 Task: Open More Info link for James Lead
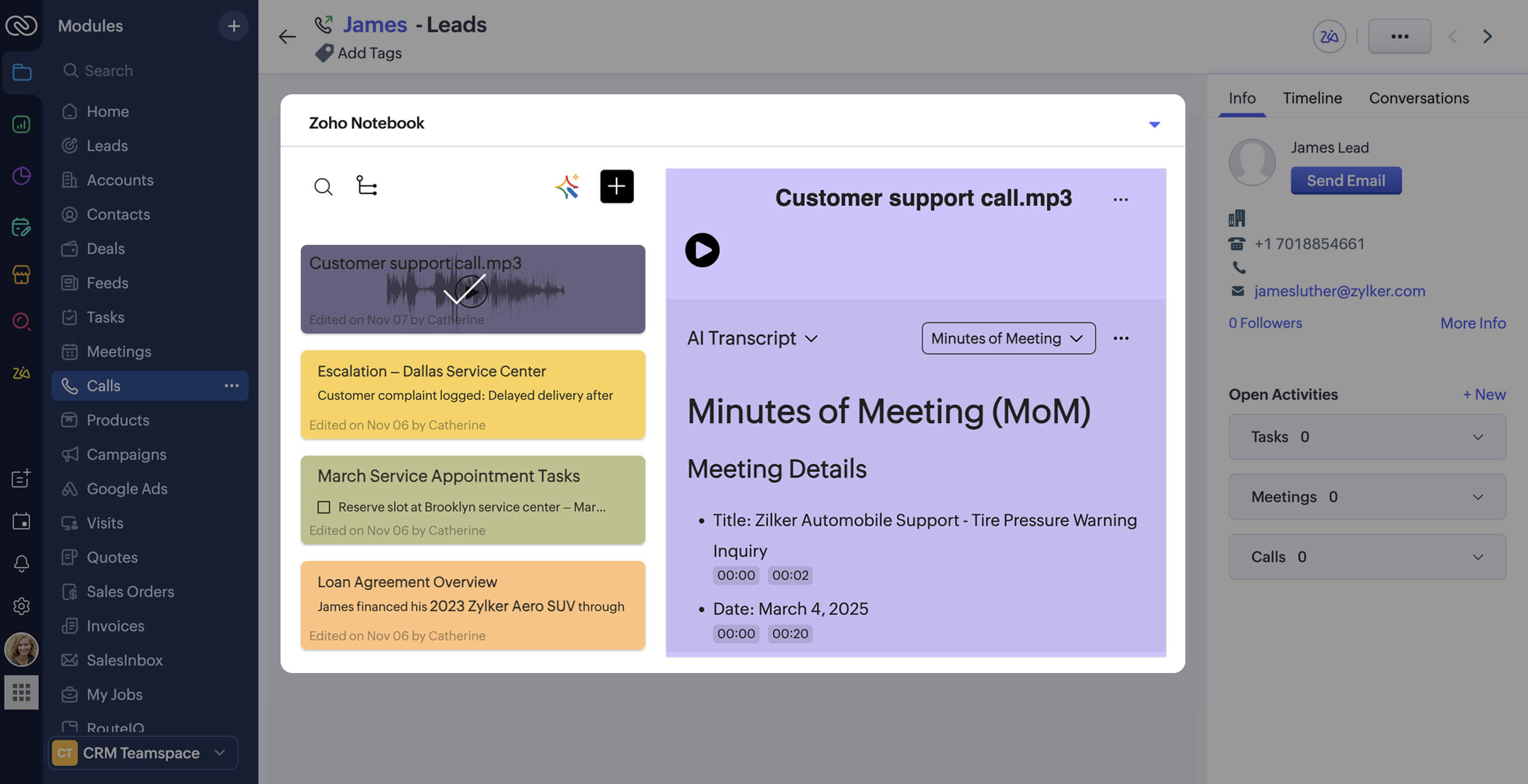click(x=1473, y=323)
